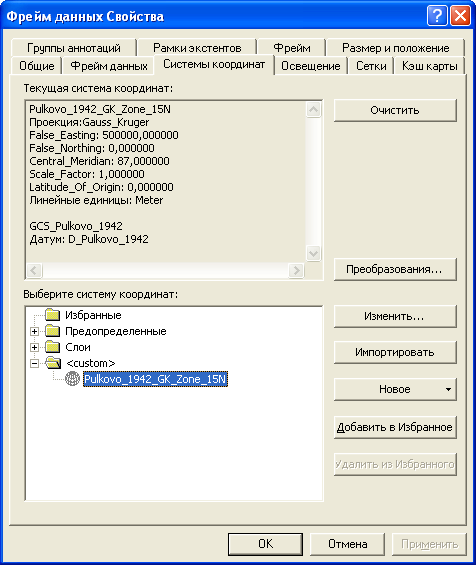Screen dimensions: 476x565
Task: Click the globe icon beside Pulkovo_1942_GK_Zone_15N
Action: pyautogui.click(x=72, y=379)
